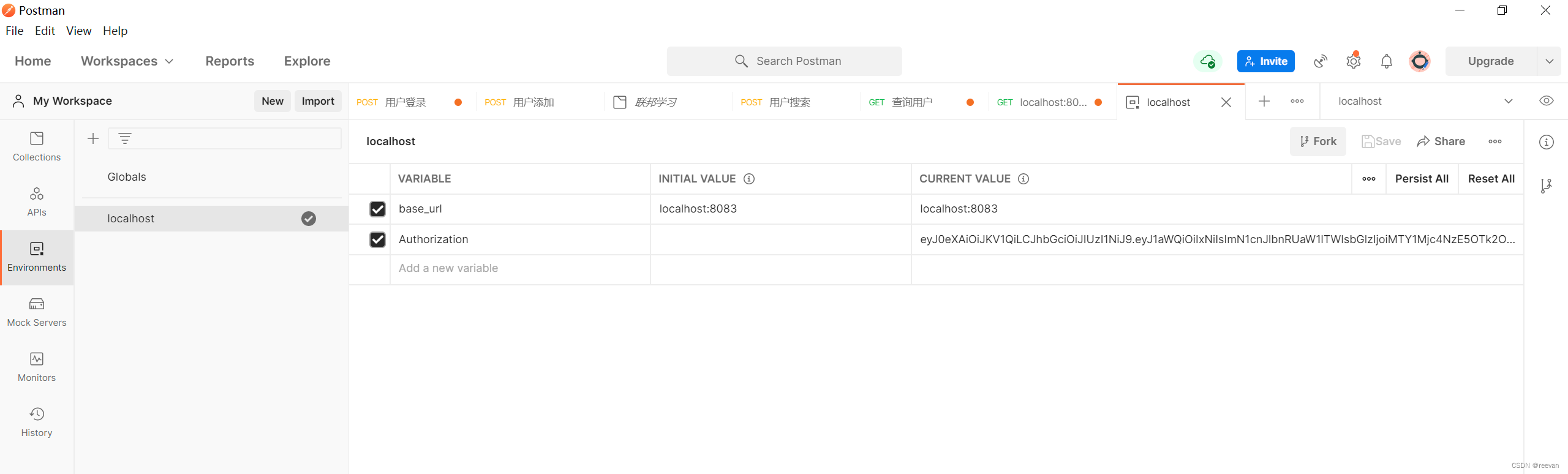This screenshot has height=474, width=1568.
Task: Expand the Workspaces dropdown
Action: 127,61
